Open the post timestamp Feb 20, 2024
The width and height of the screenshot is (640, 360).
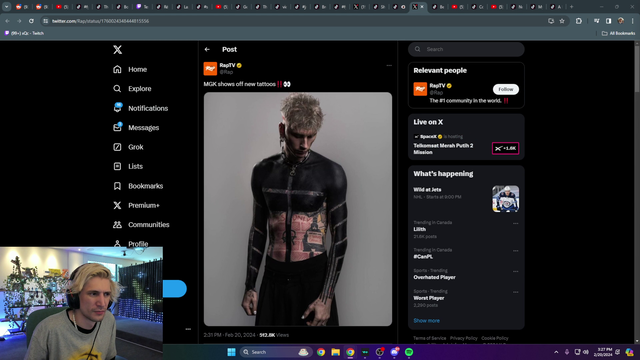(229, 335)
